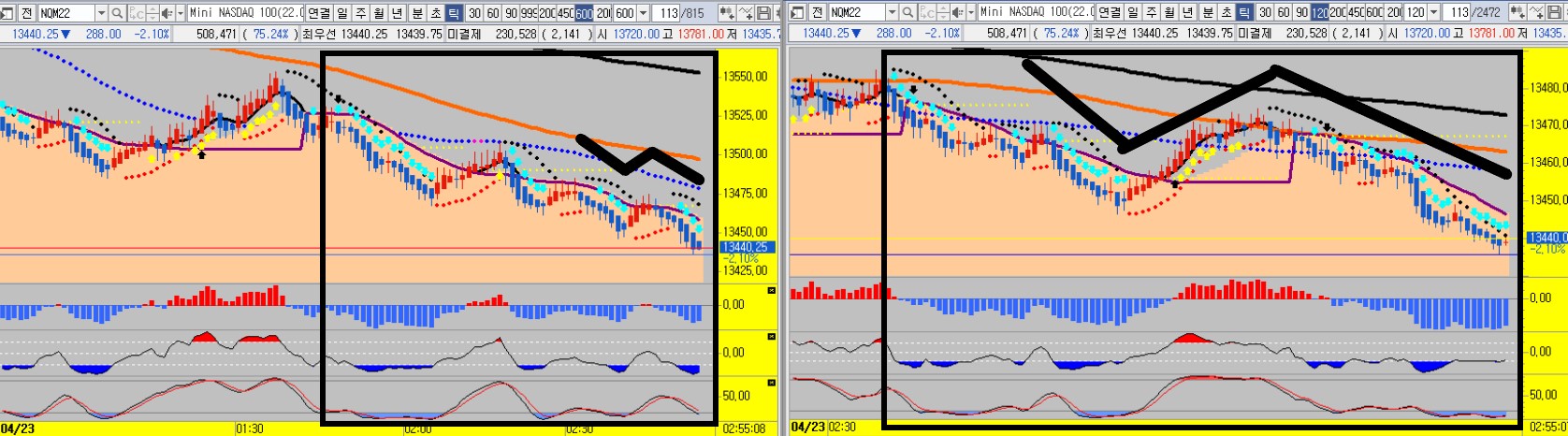Select 주 (weekly) period in left chart
1568x436 pixels.
coord(360,13)
